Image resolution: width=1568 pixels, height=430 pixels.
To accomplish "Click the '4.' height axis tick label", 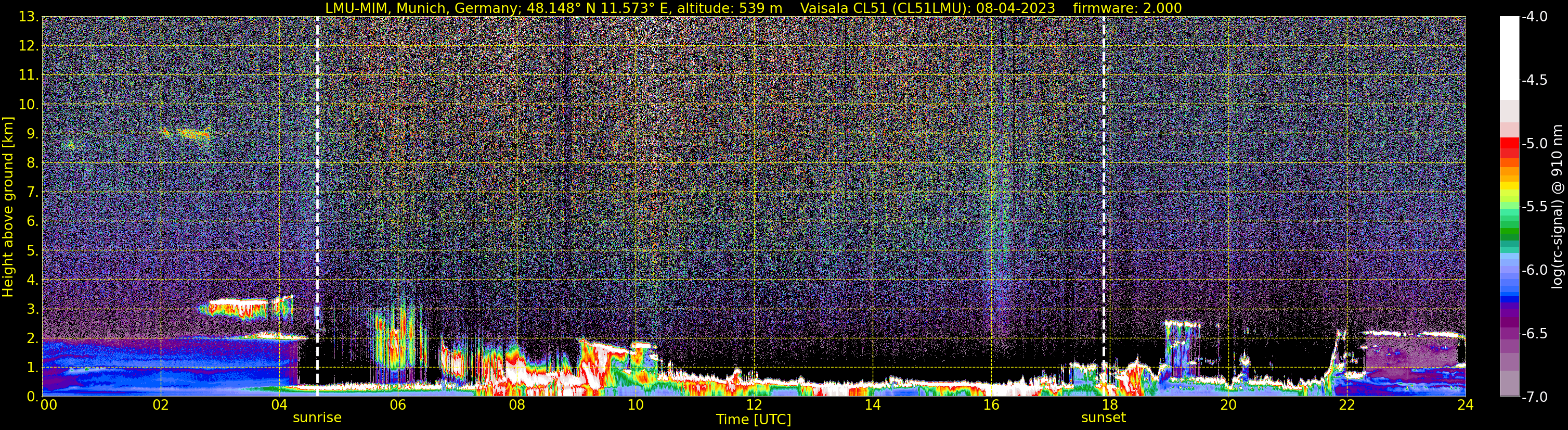I will click(x=32, y=280).
